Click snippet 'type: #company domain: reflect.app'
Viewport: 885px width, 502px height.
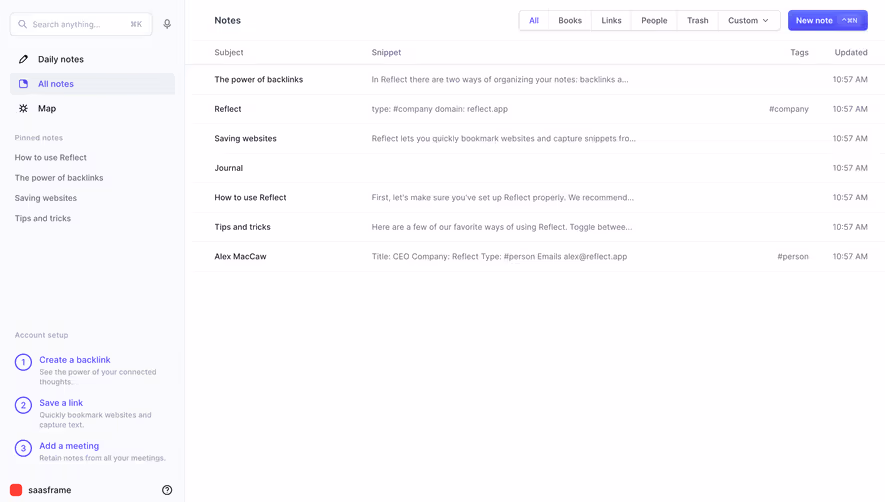440,109
